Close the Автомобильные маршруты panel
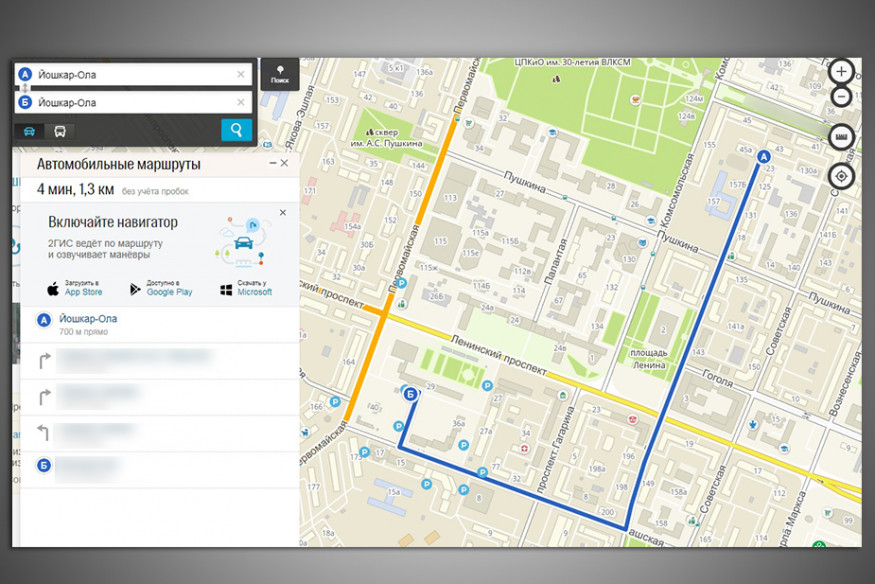 284,163
